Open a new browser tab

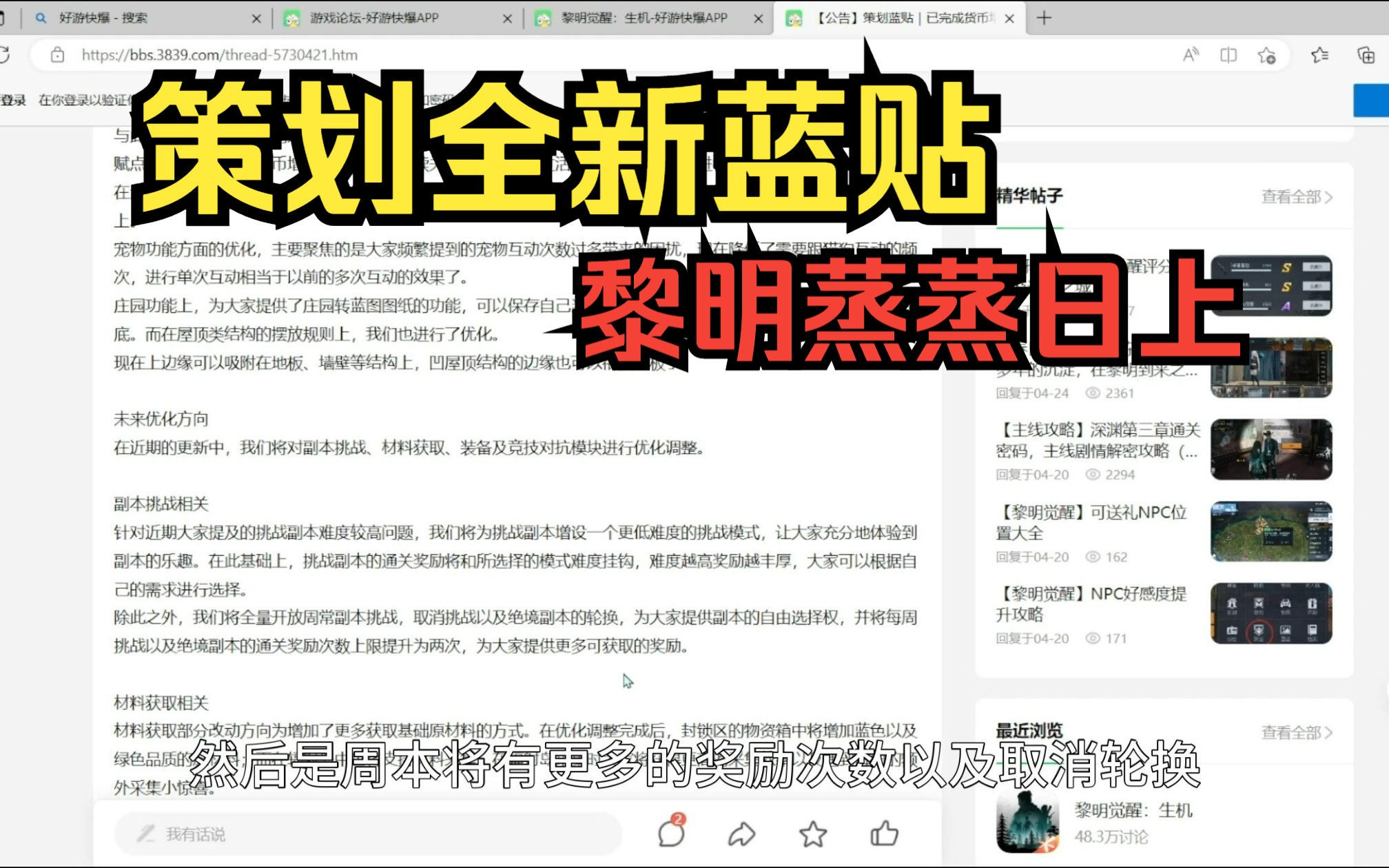(x=1045, y=18)
